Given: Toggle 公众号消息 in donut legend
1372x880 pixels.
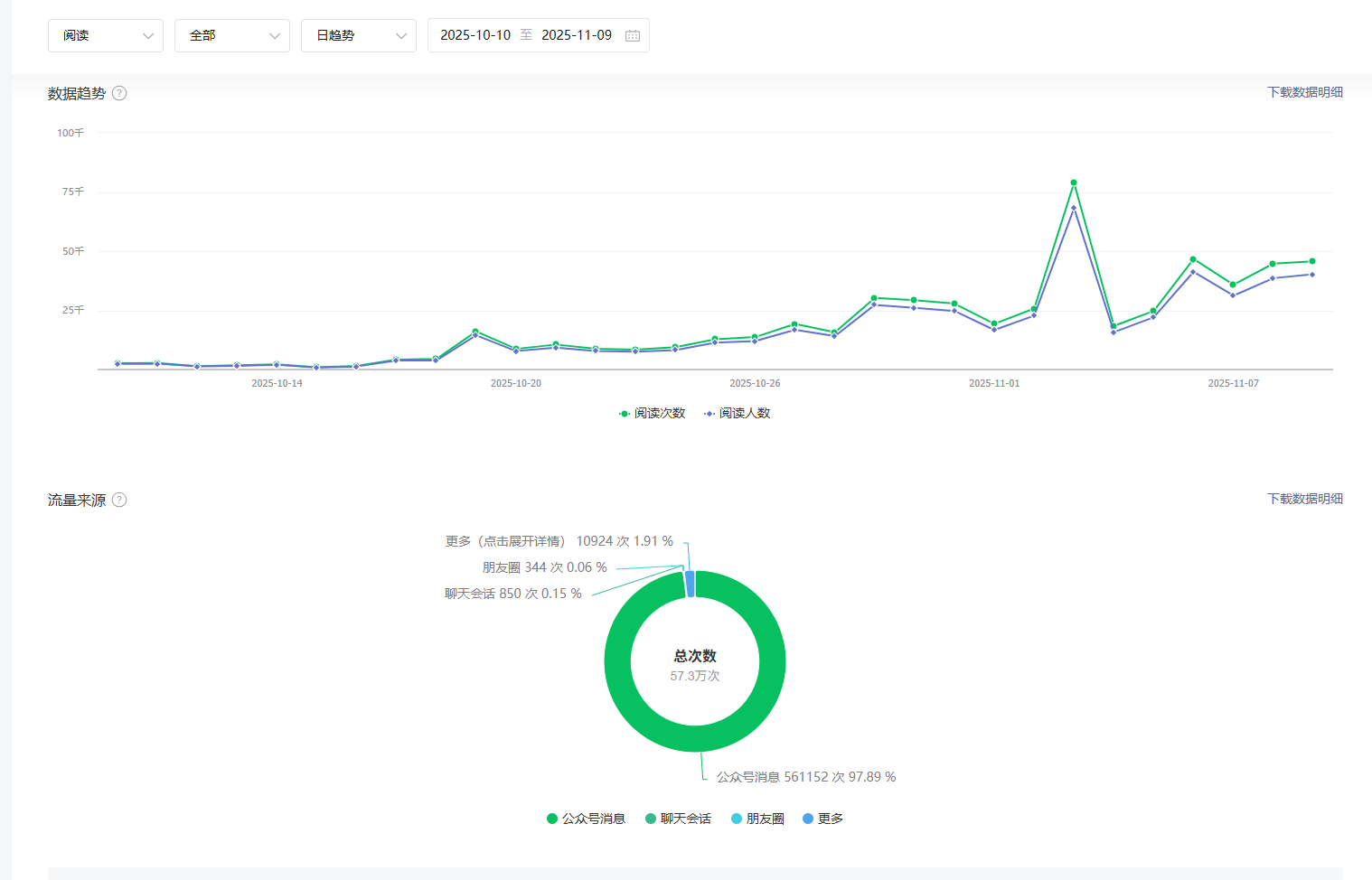Looking at the screenshot, I should point(586,819).
